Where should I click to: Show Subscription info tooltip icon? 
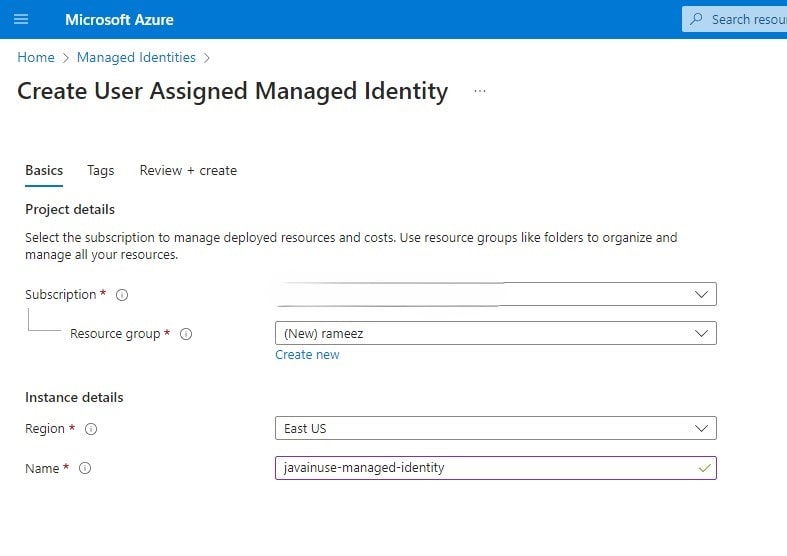point(122,295)
